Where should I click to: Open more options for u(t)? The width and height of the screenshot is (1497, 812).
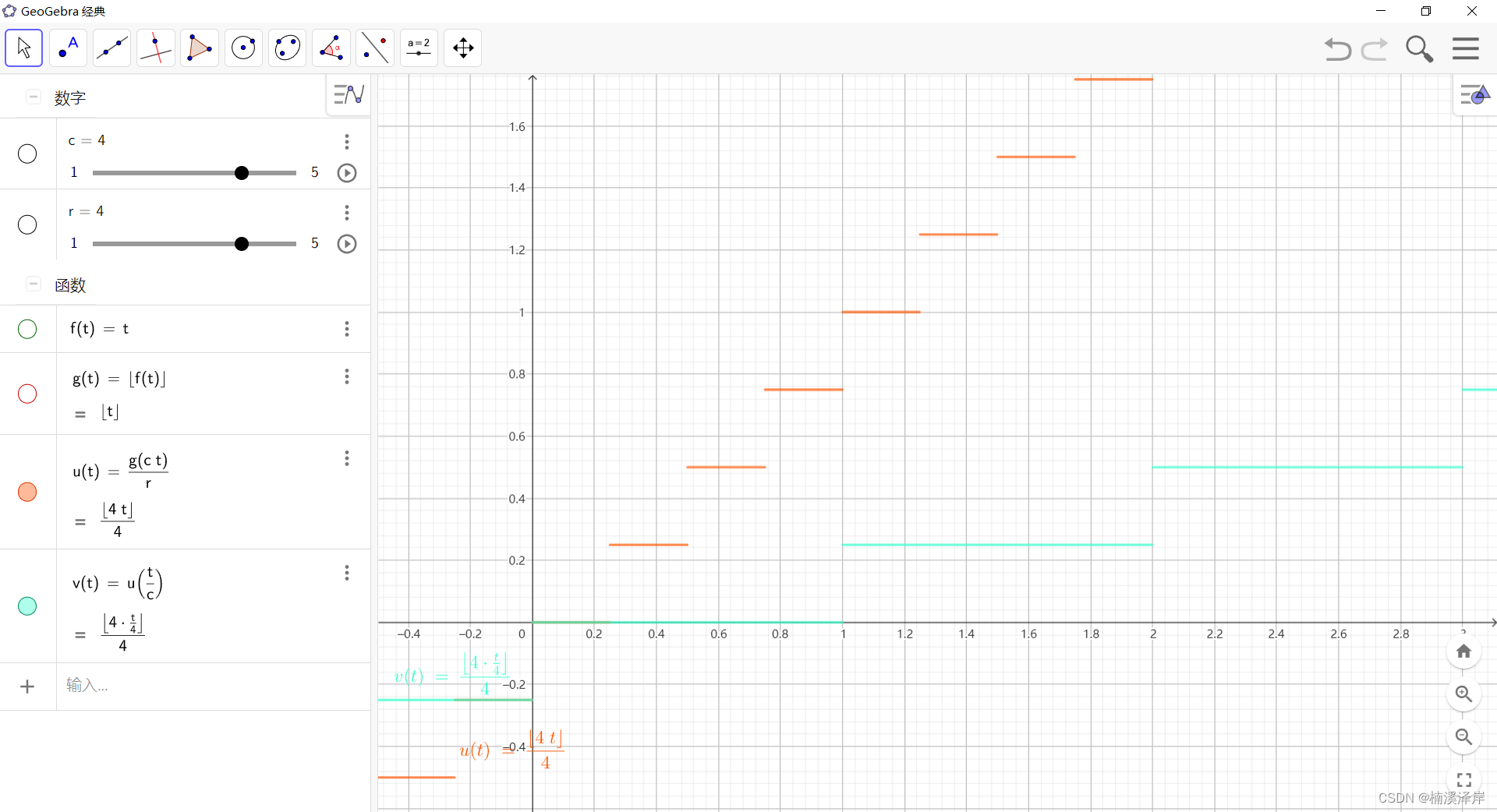(x=347, y=458)
